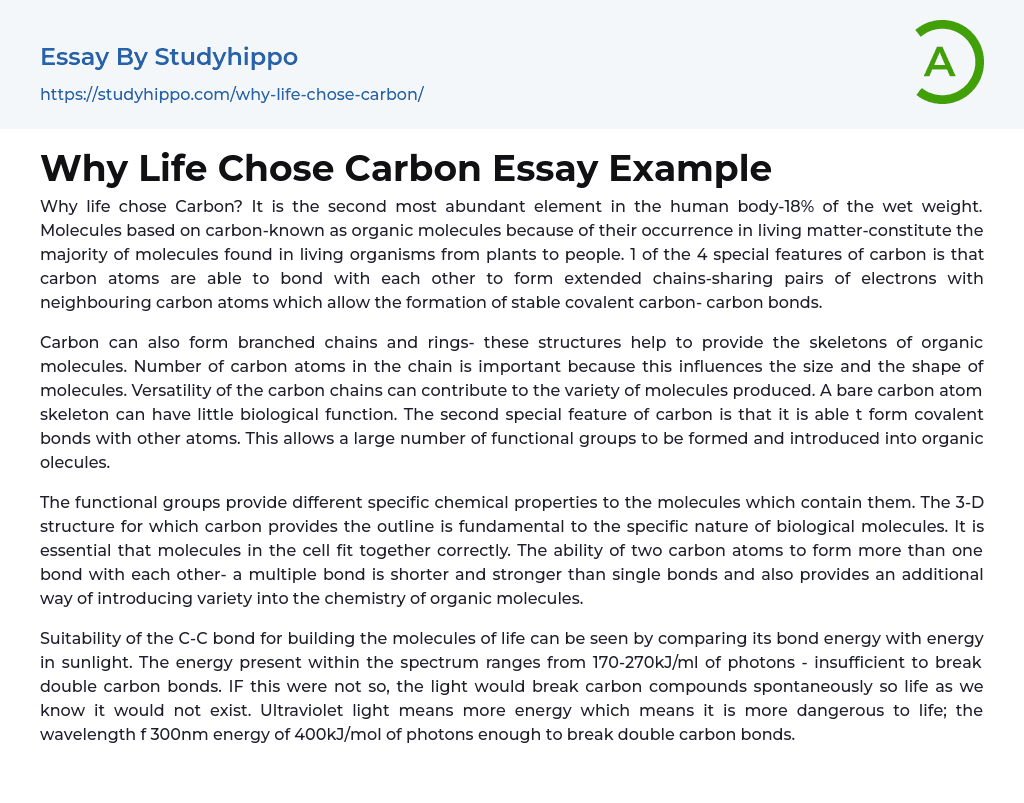The height and width of the screenshot is (803, 1024).
Task: Click the word 'olecules.' ending the second paragraph
Action: [x=75, y=462]
